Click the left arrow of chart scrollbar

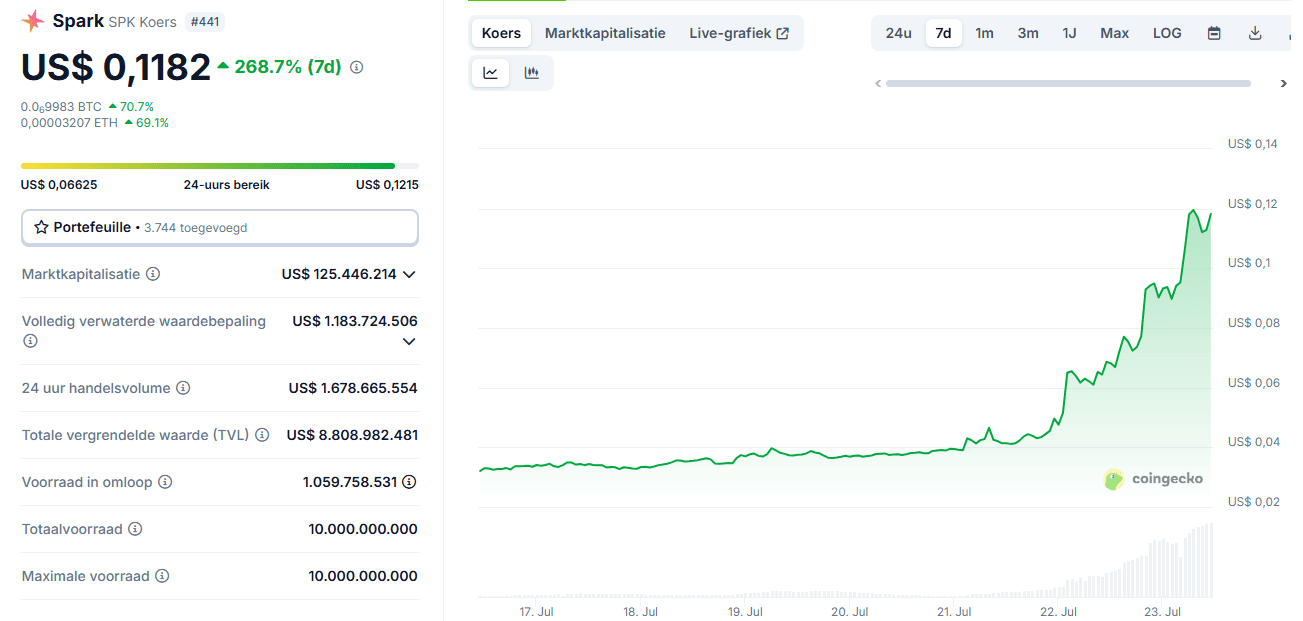[878, 83]
